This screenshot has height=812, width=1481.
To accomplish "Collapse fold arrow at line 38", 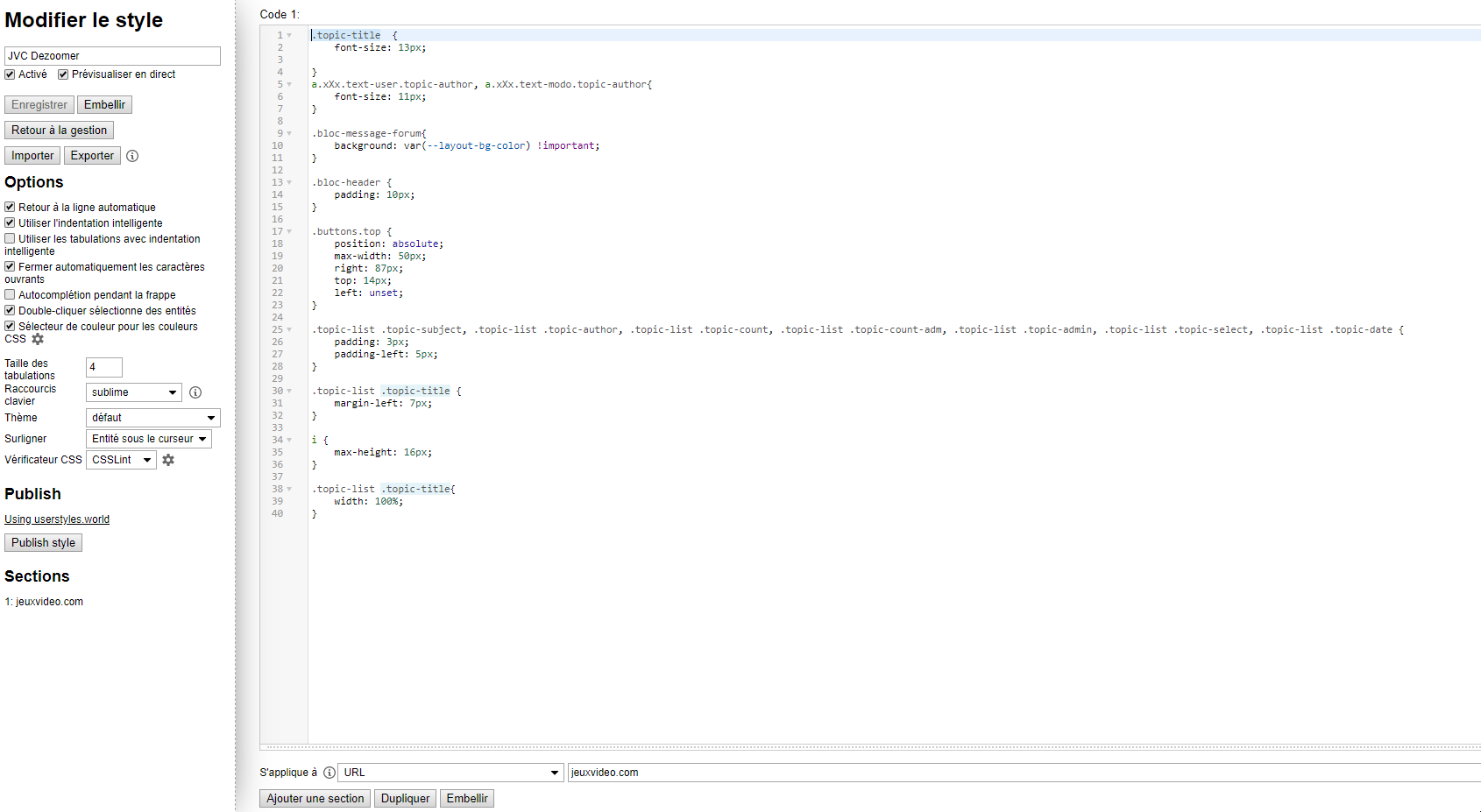I will 289,490.
